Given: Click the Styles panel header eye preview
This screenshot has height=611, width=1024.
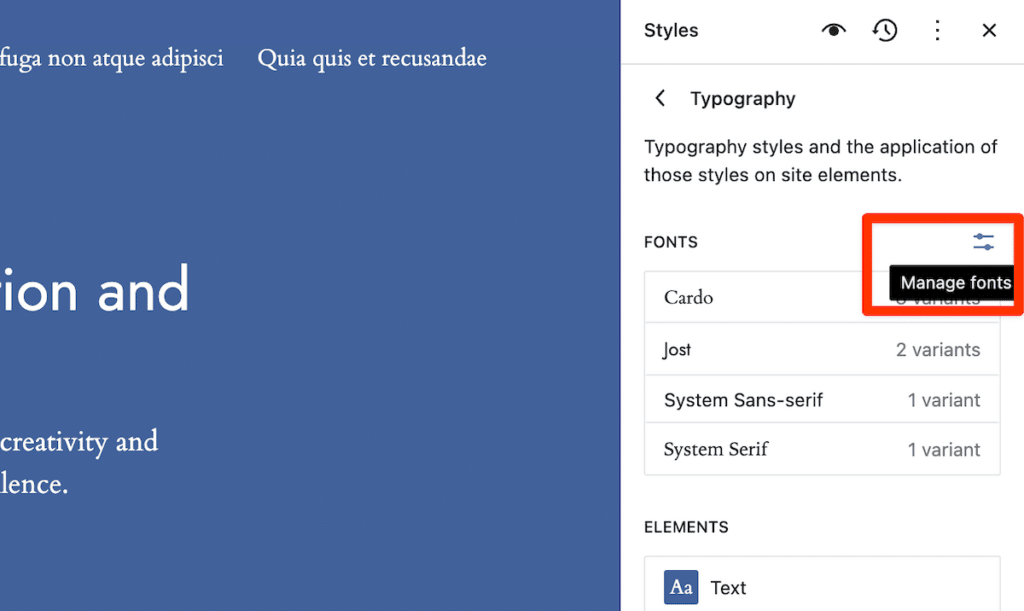Looking at the screenshot, I should [x=833, y=30].
